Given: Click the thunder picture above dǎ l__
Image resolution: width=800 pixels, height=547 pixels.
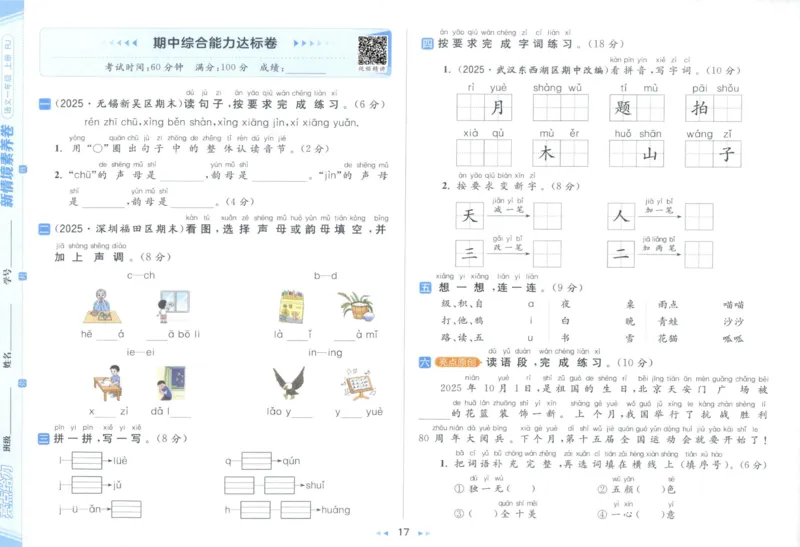Looking at the screenshot, I should pyautogui.click(x=171, y=383).
